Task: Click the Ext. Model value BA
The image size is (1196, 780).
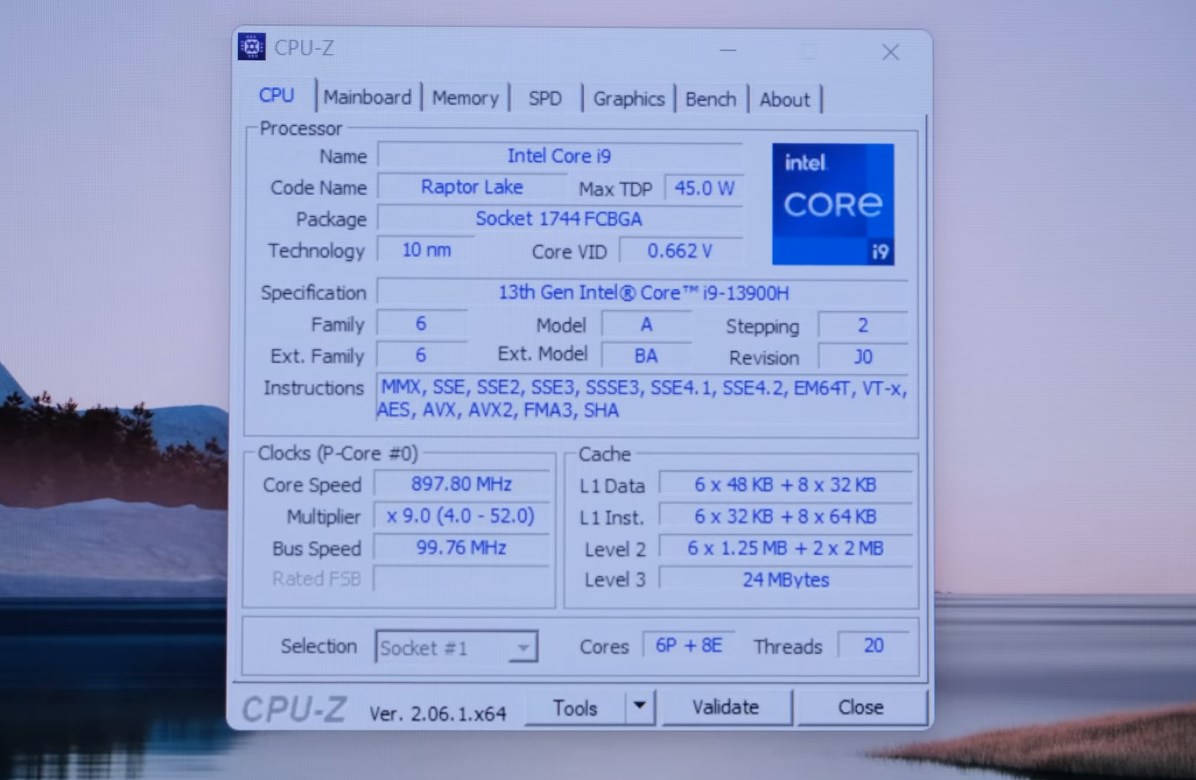Action: (x=646, y=356)
